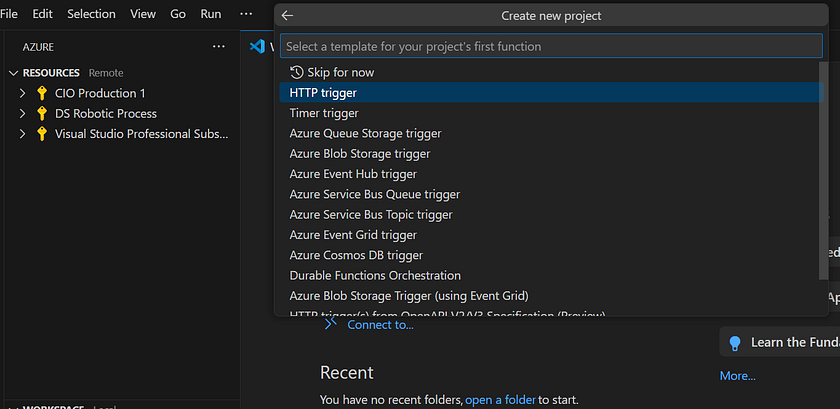The width and height of the screenshot is (840, 409).
Task: Expand the DS Robotic Process subscription
Action: 22,113
